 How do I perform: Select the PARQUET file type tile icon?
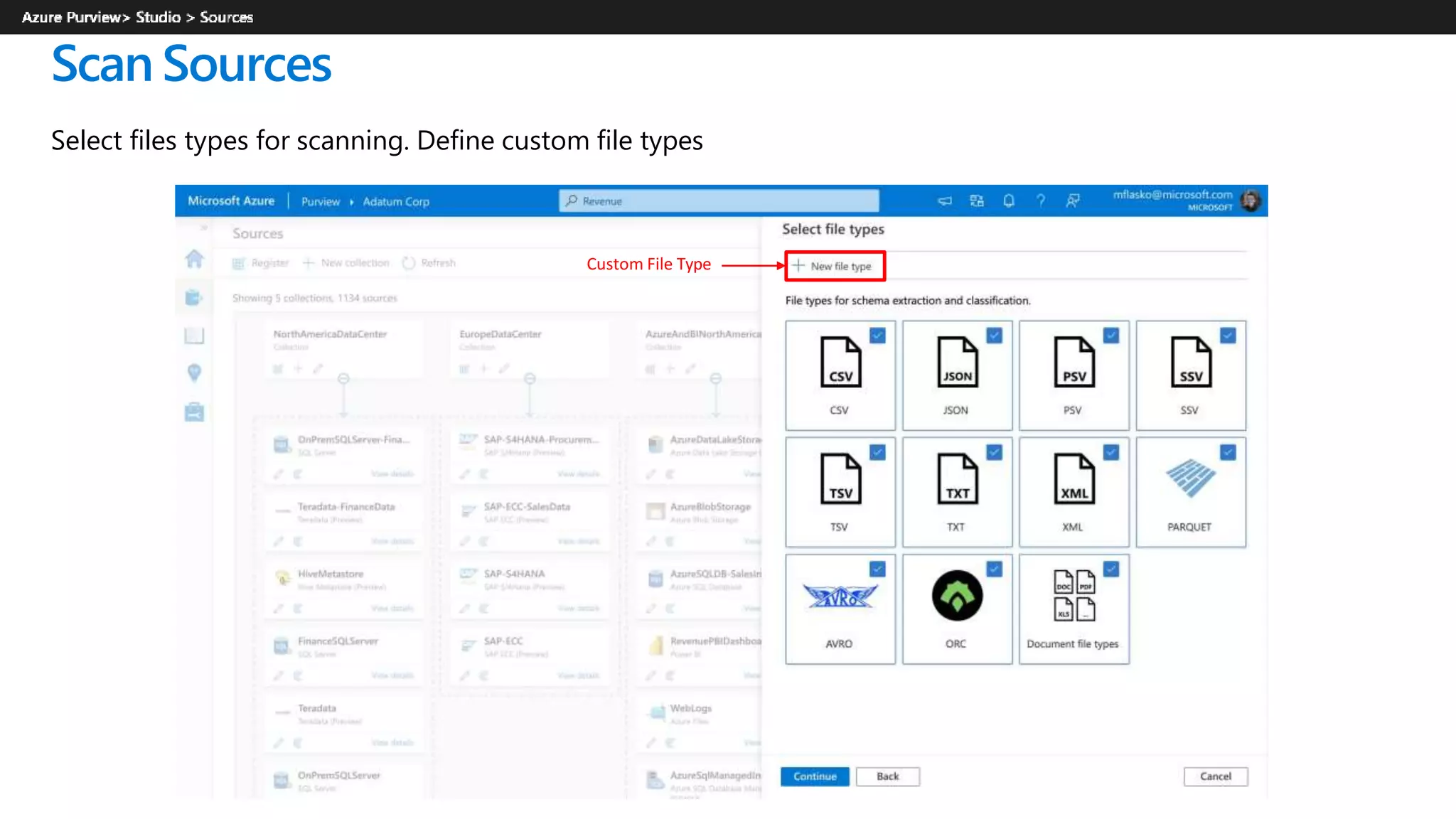click(x=1190, y=478)
